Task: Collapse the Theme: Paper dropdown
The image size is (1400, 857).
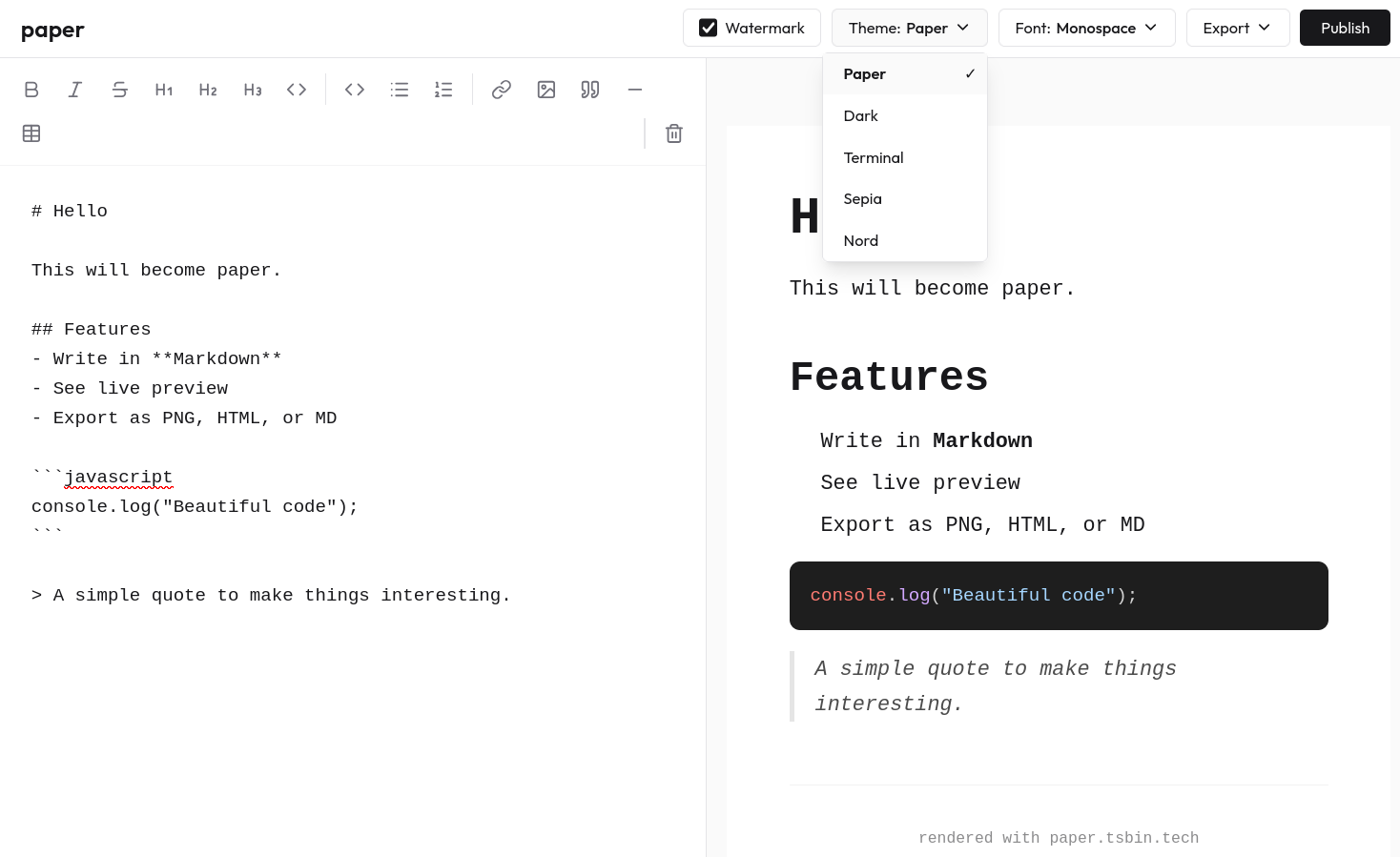Action: click(x=909, y=29)
